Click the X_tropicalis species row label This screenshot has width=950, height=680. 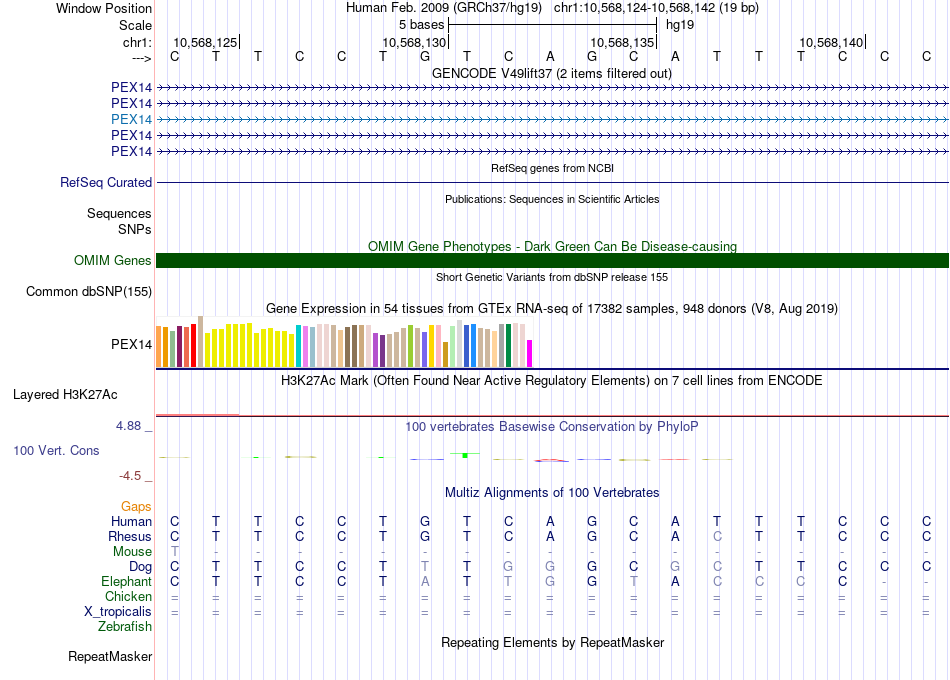(x=118, y=612)
